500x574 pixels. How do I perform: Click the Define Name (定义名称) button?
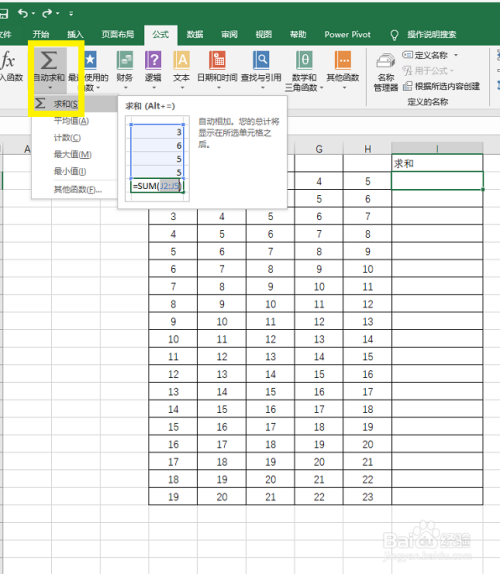click(425, 55)
